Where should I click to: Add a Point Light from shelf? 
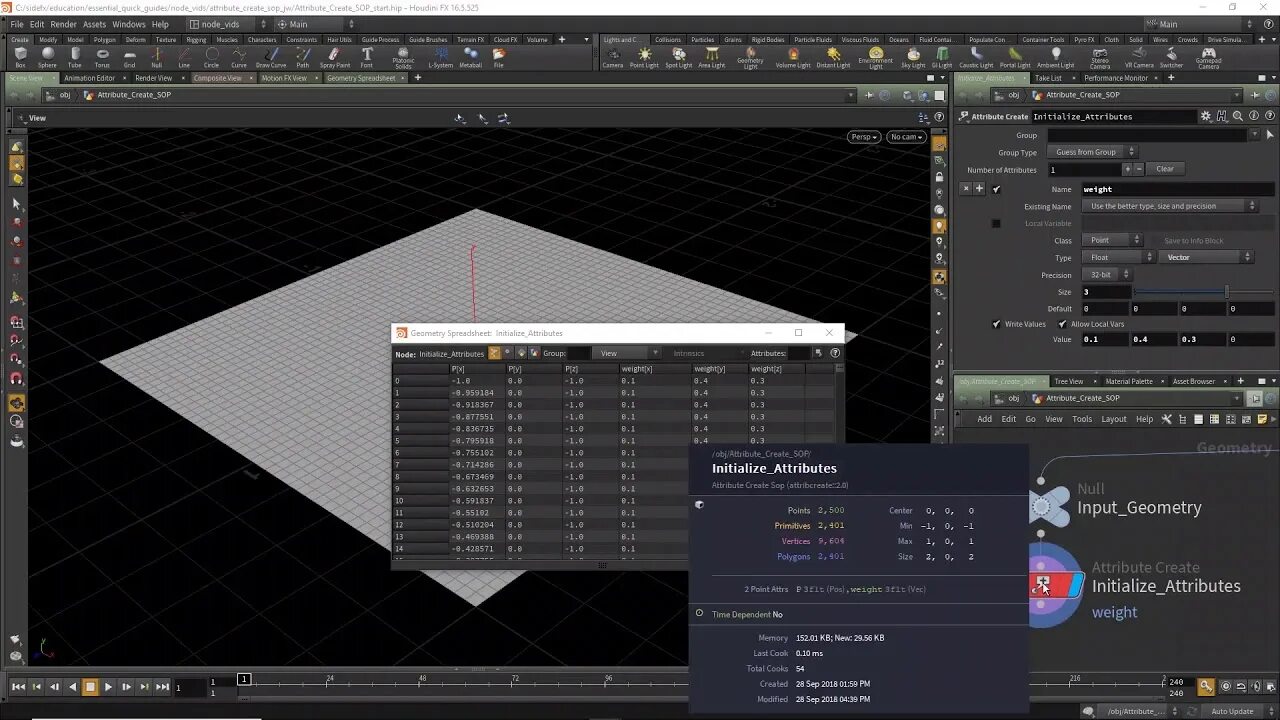(x=644, y=58)
